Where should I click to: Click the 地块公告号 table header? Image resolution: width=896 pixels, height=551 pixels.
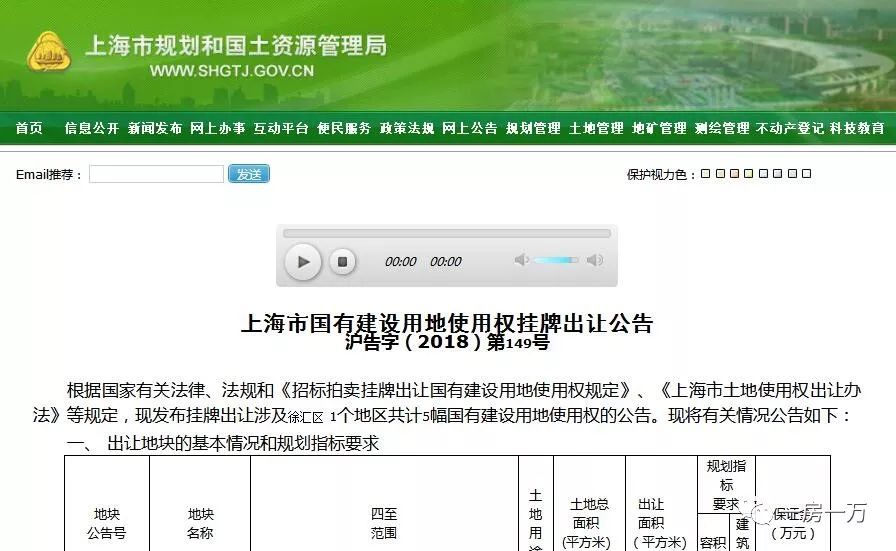pos(107,524)
